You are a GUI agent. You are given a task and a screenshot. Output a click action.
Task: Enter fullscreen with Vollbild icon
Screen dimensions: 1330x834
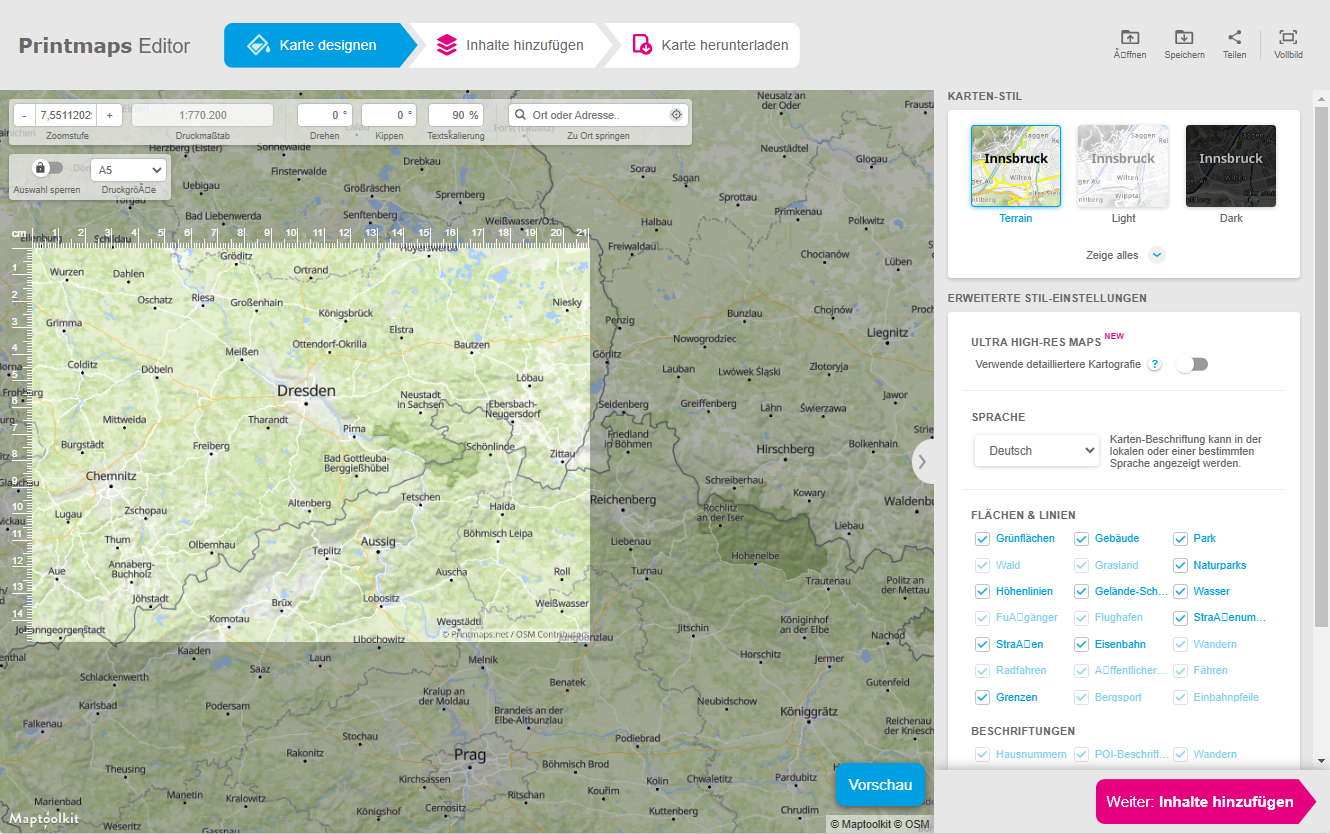tap(1288, 37)
